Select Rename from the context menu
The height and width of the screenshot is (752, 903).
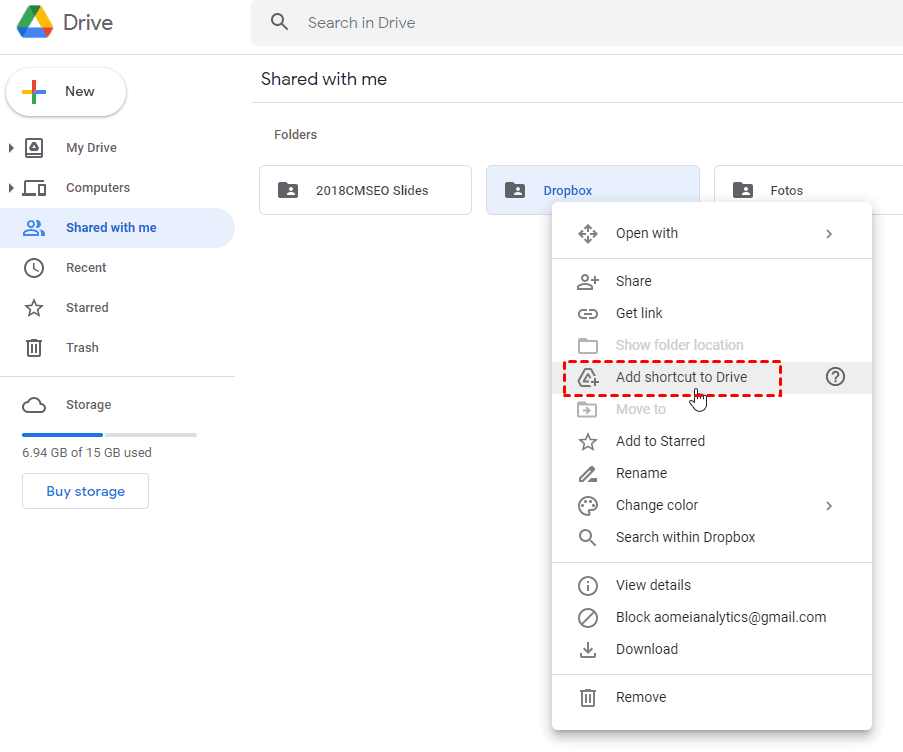[x=641, y=473]
